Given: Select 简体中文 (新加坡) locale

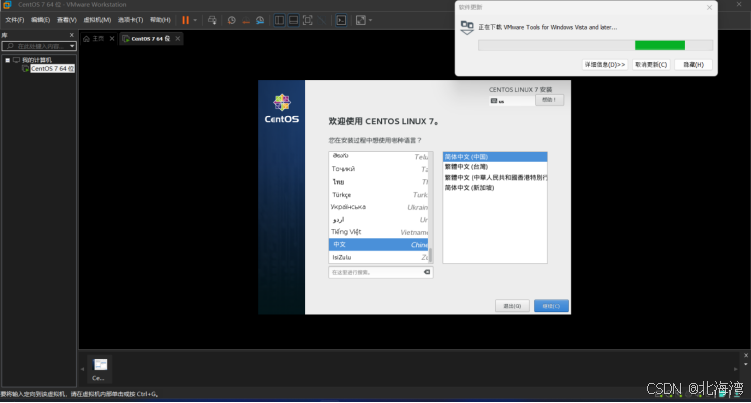Looking at the screenshot, I should pyautogui.click(x=495, y=188).
